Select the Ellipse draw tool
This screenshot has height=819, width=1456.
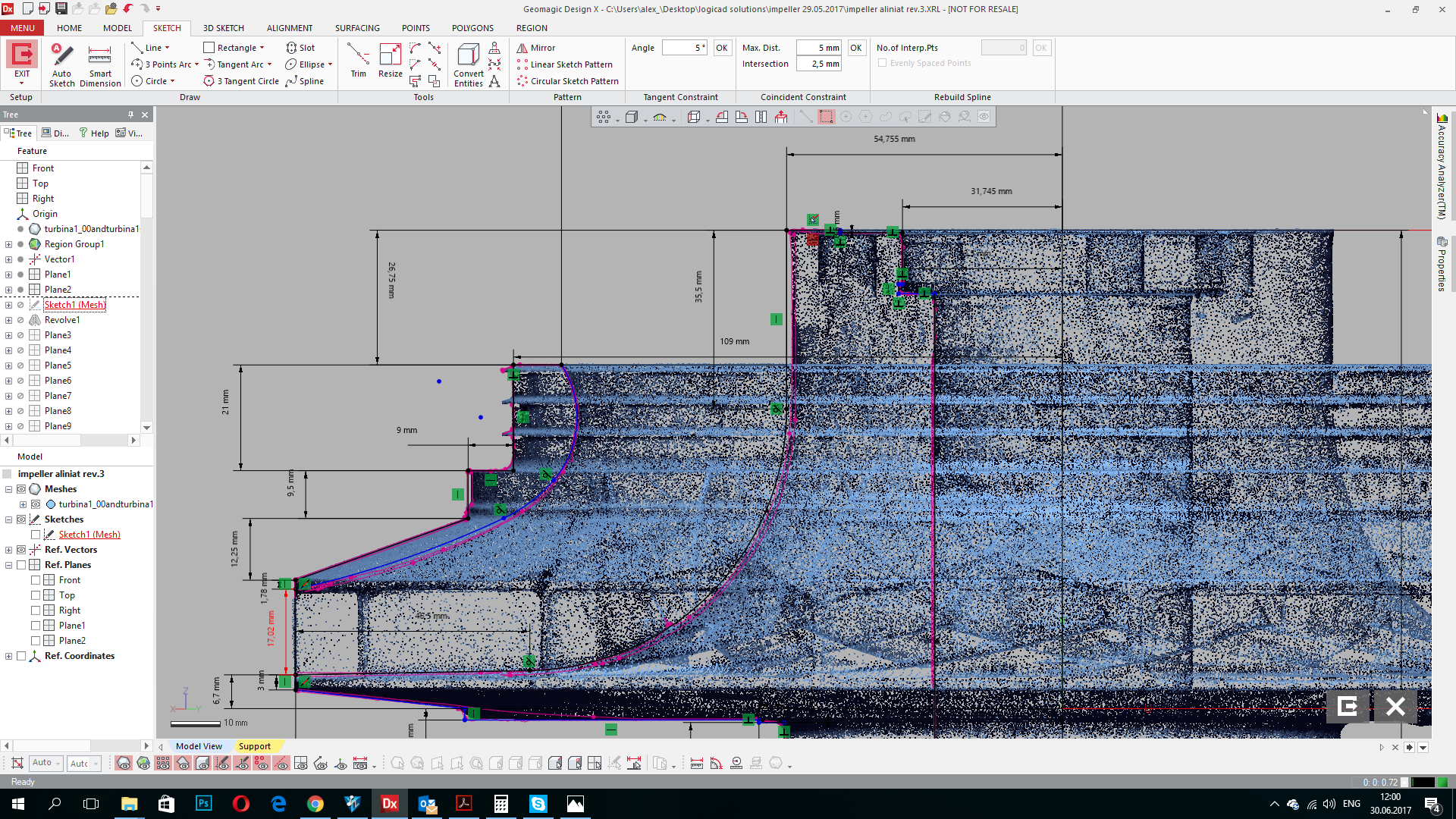306,64
